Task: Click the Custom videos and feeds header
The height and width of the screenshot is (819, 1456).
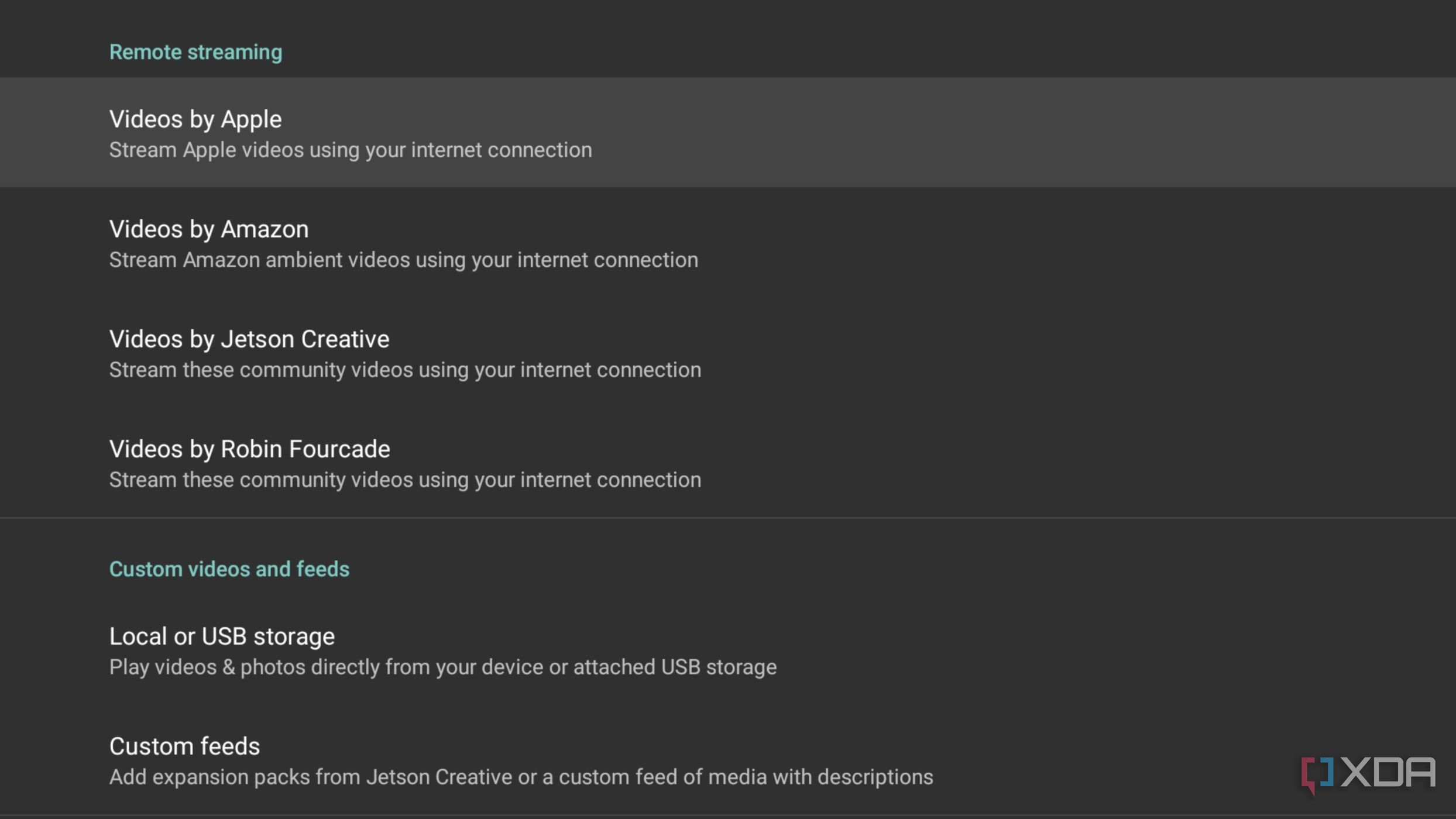Action: pyautogui.click(x=229, y=569)
